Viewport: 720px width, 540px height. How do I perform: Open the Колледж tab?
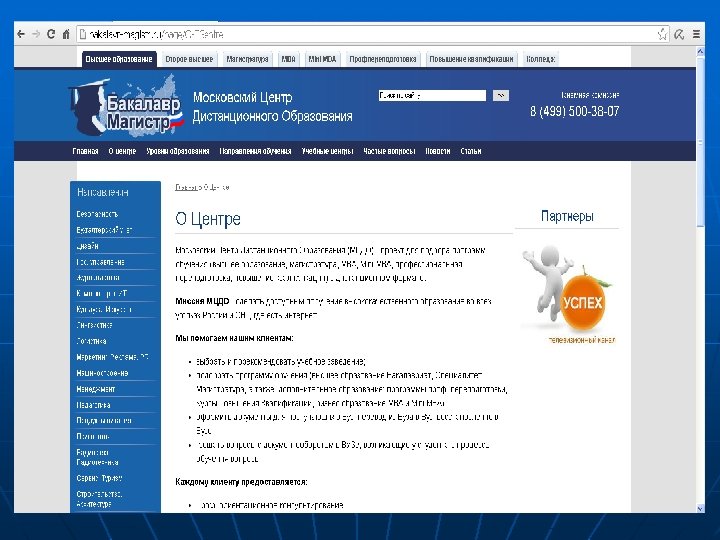pos(540,59)
